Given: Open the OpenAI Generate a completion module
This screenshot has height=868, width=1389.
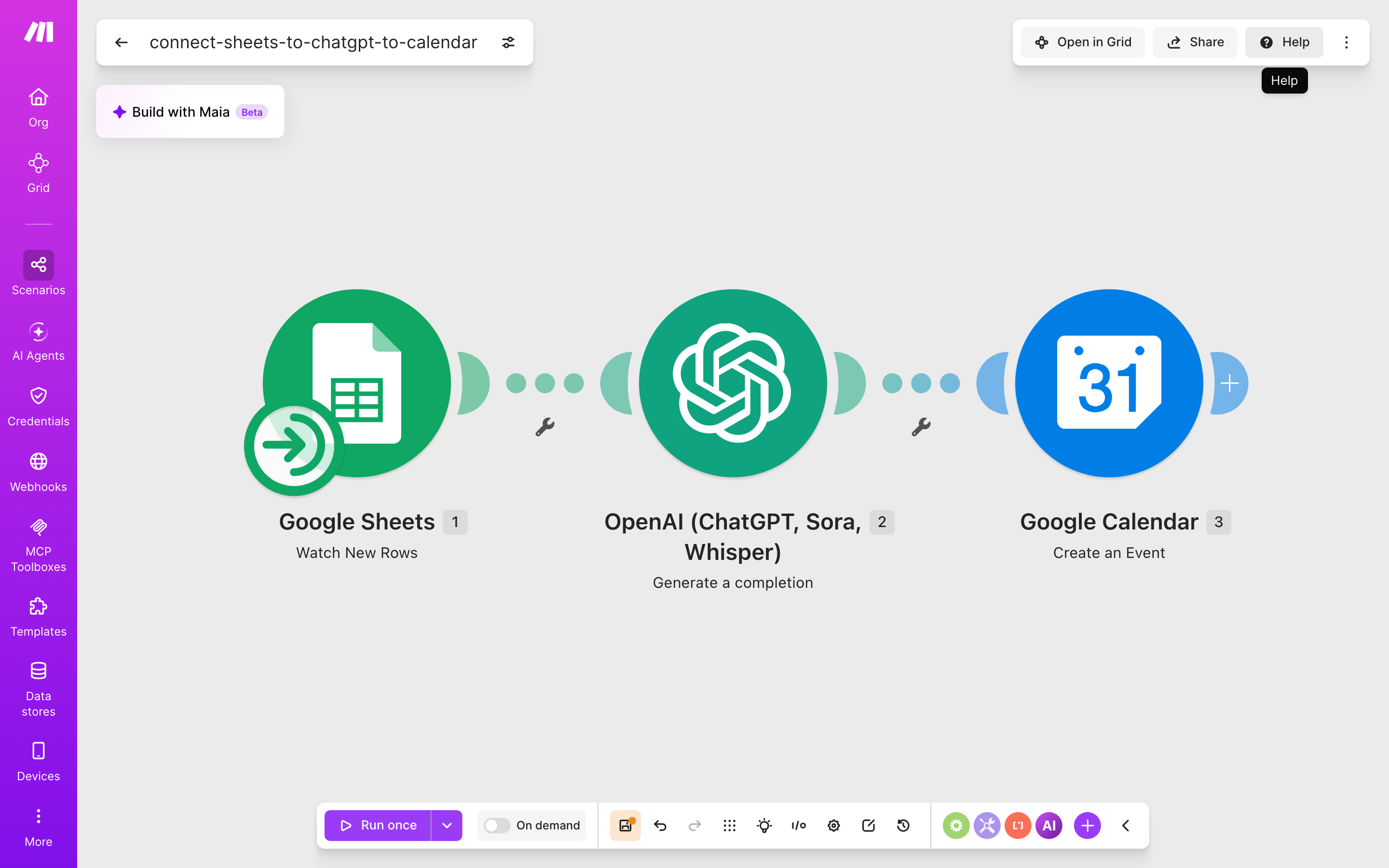Looking at the screenshot, I should tap(733, 383).
